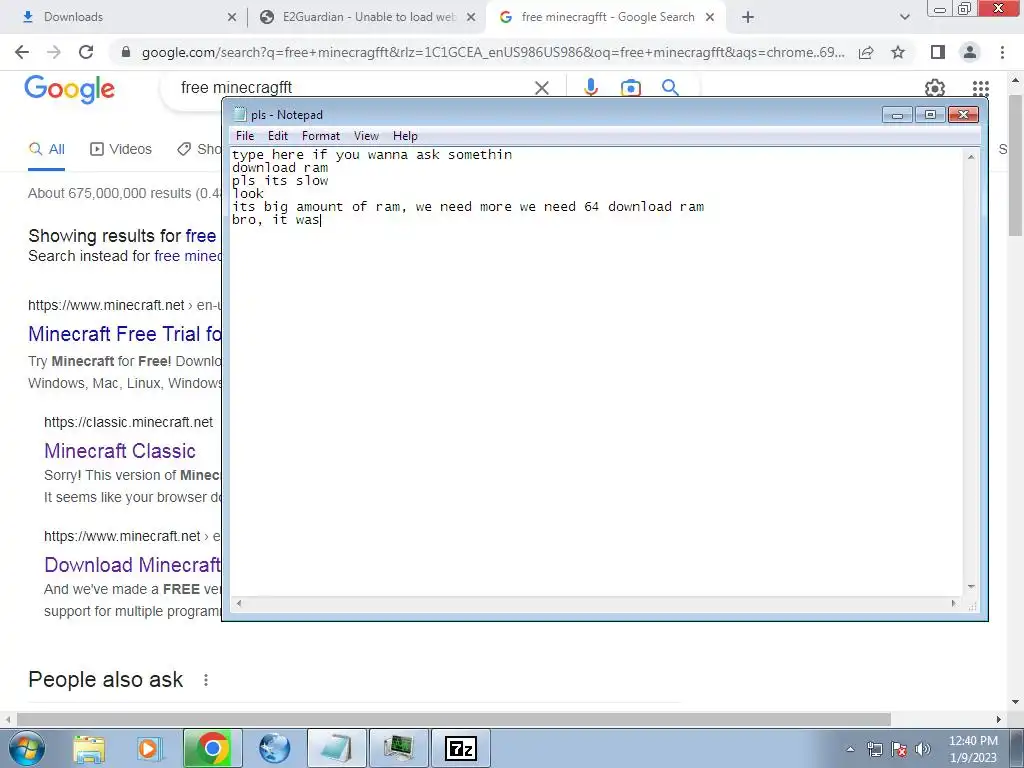This screenshot has height=768, width=1024.
Task: Click the padlock site info icon
Action: pos(126,52)
